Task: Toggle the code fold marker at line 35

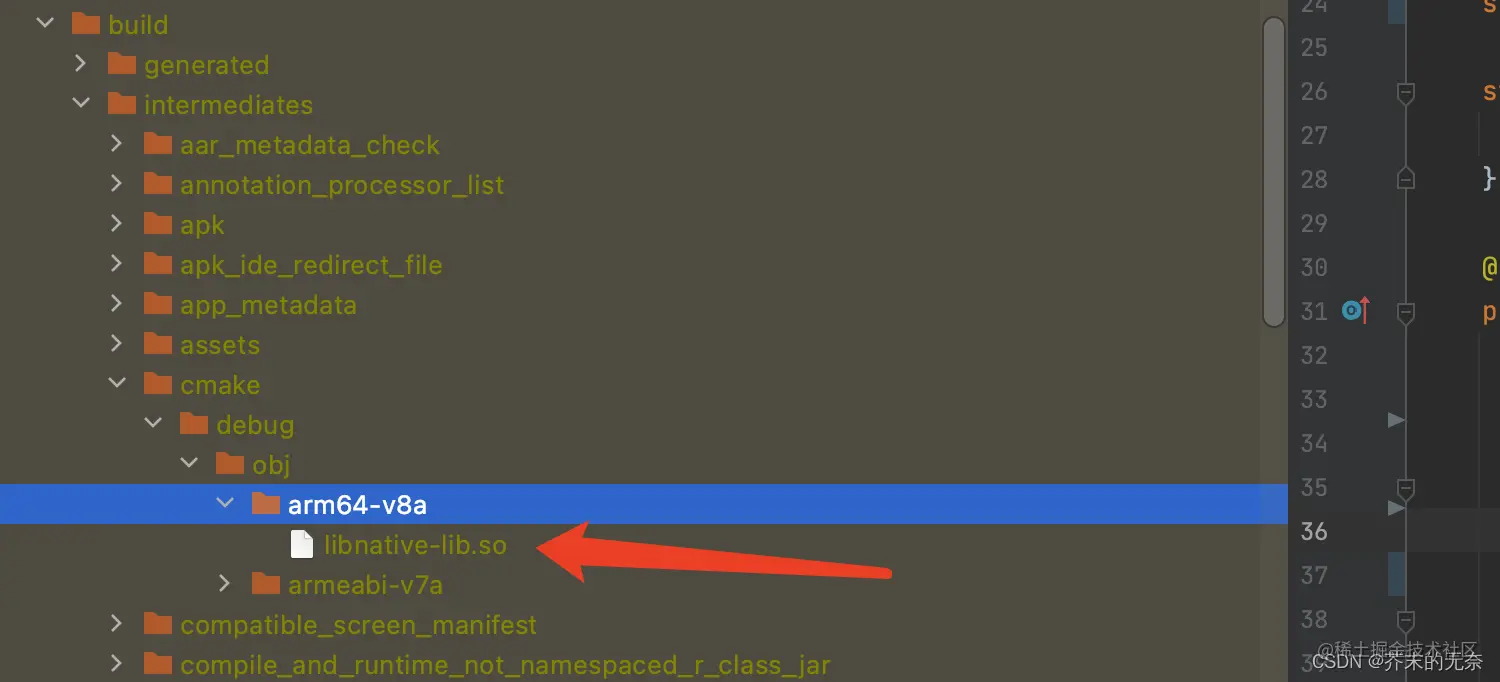Action: (1405, 488)
